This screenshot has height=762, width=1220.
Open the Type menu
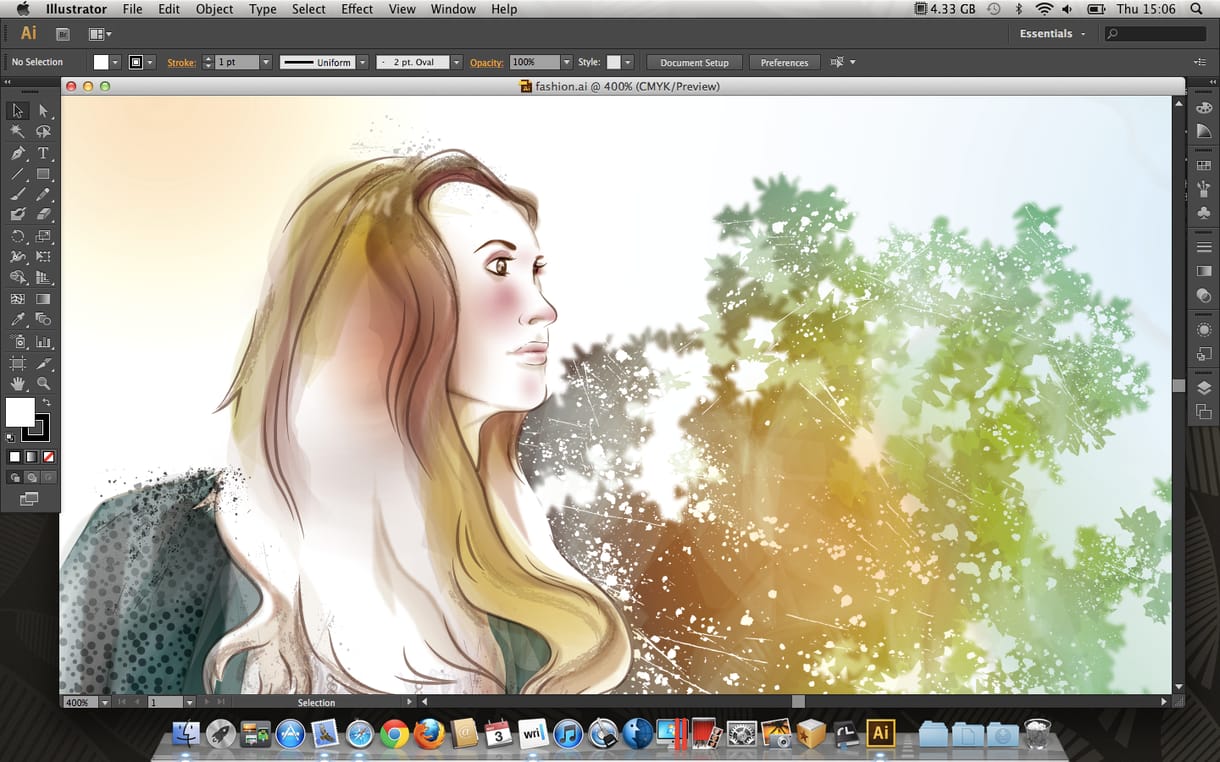(x=262, y=9)
